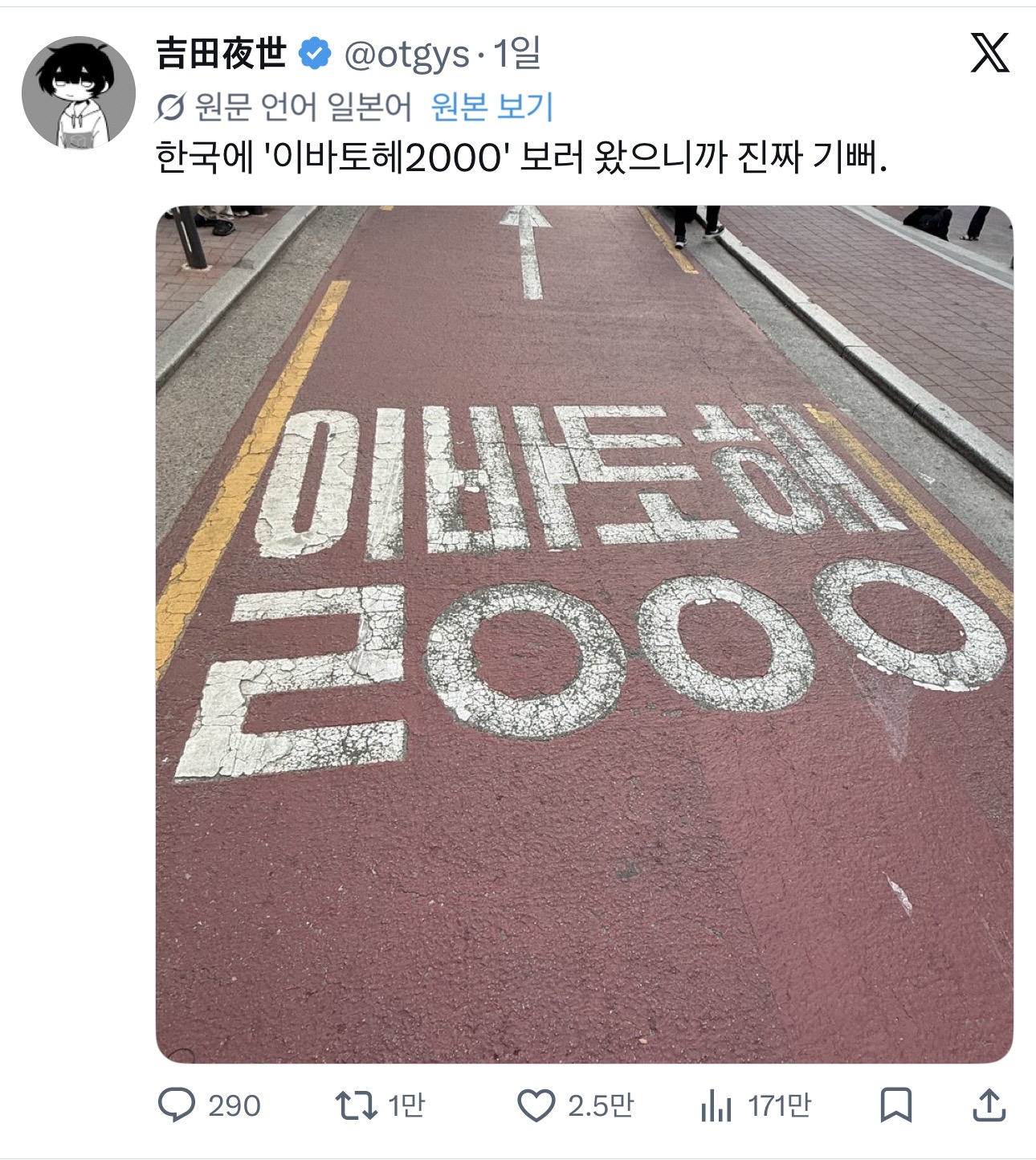Open the reply comment icon
The image size is (1036, 1160).
click(x=176, y=1105)
